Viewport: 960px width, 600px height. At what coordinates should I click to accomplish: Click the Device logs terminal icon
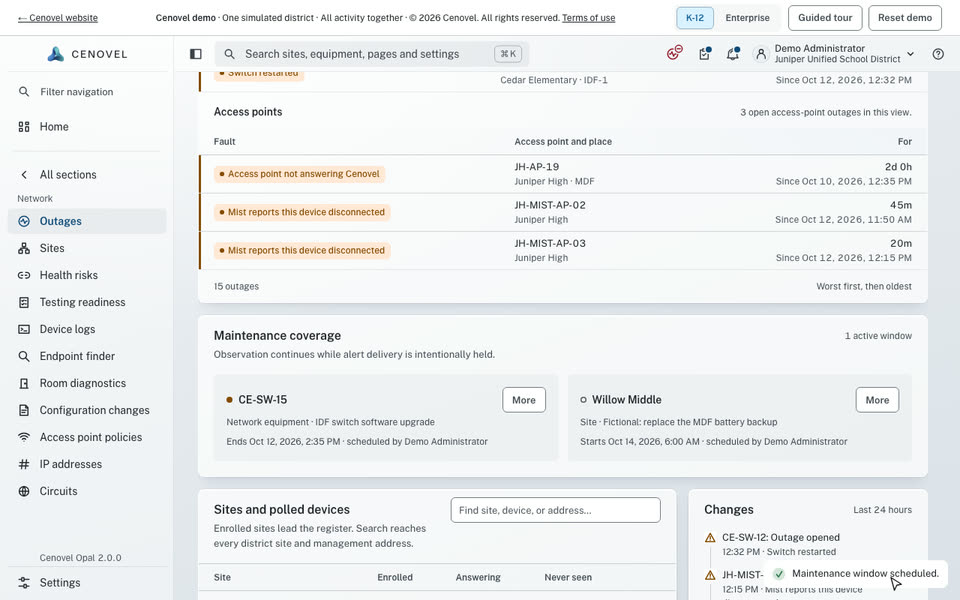click(24, 329)
